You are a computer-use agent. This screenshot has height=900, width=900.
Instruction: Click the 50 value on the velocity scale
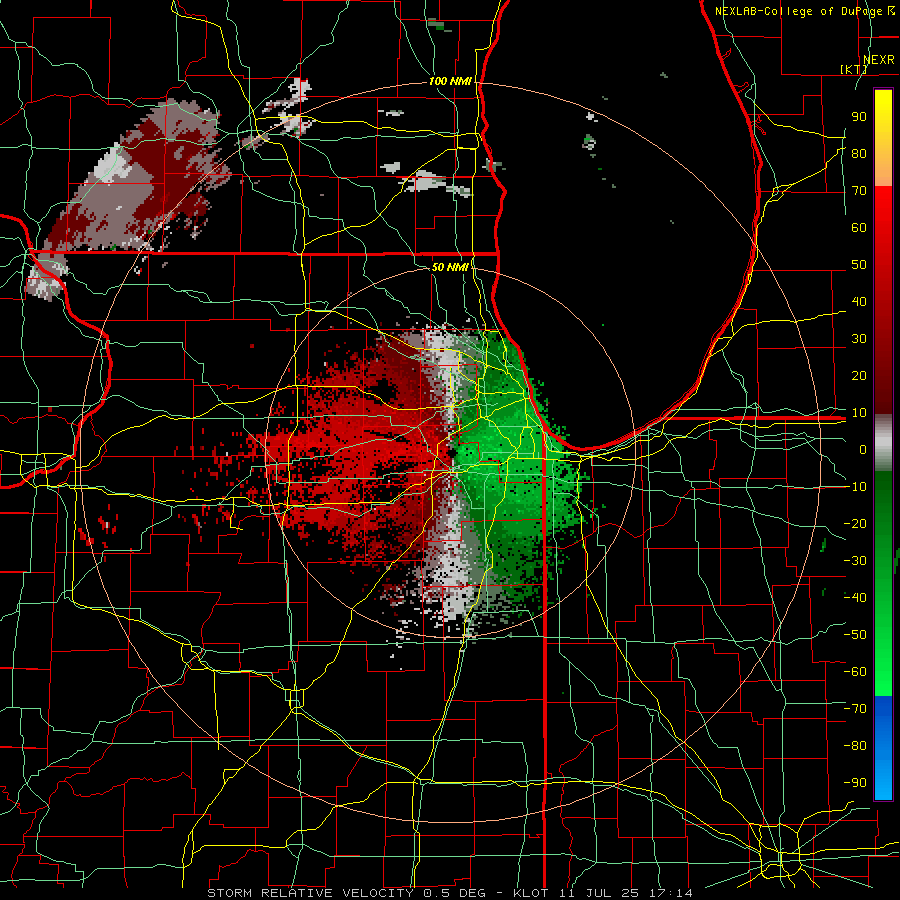pos(859,265)
